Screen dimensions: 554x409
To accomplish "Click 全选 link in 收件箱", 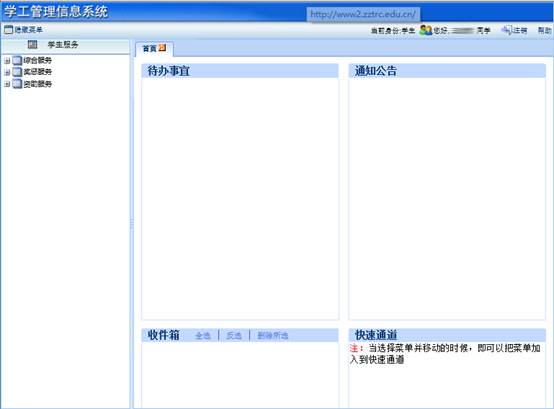I will pyautogui.click(x=203, y=336).
